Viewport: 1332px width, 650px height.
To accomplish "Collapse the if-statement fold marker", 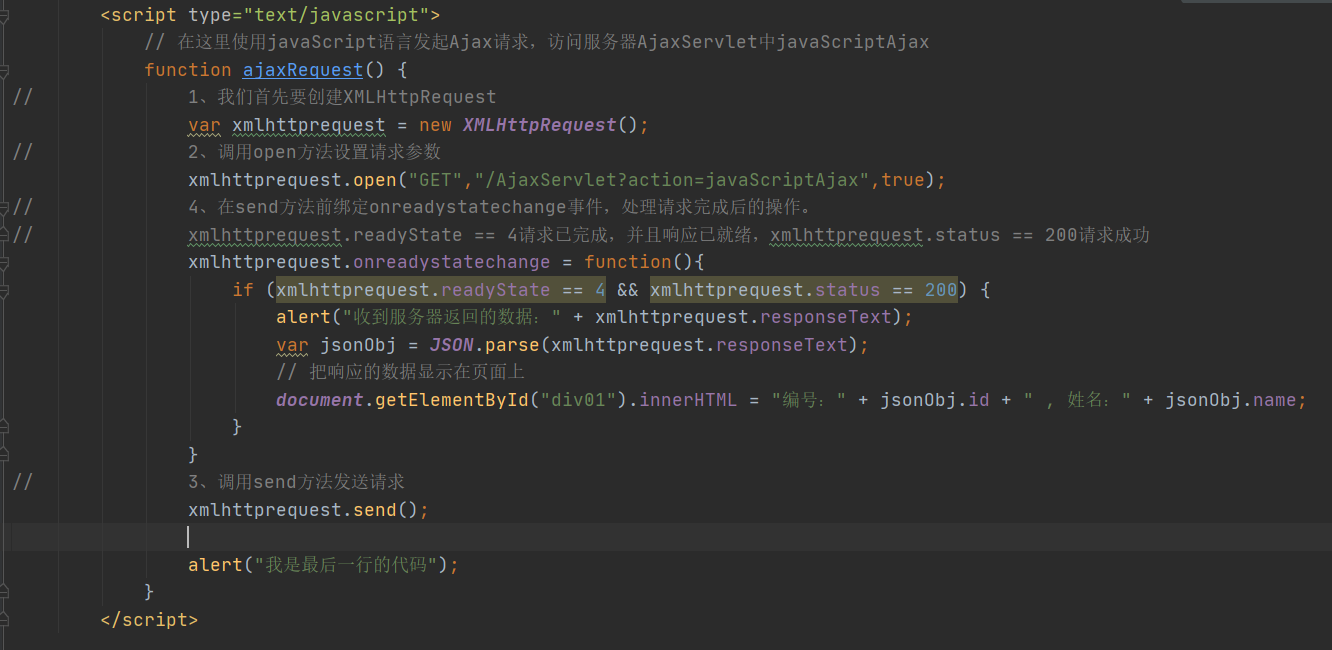I will pos(4,290).
